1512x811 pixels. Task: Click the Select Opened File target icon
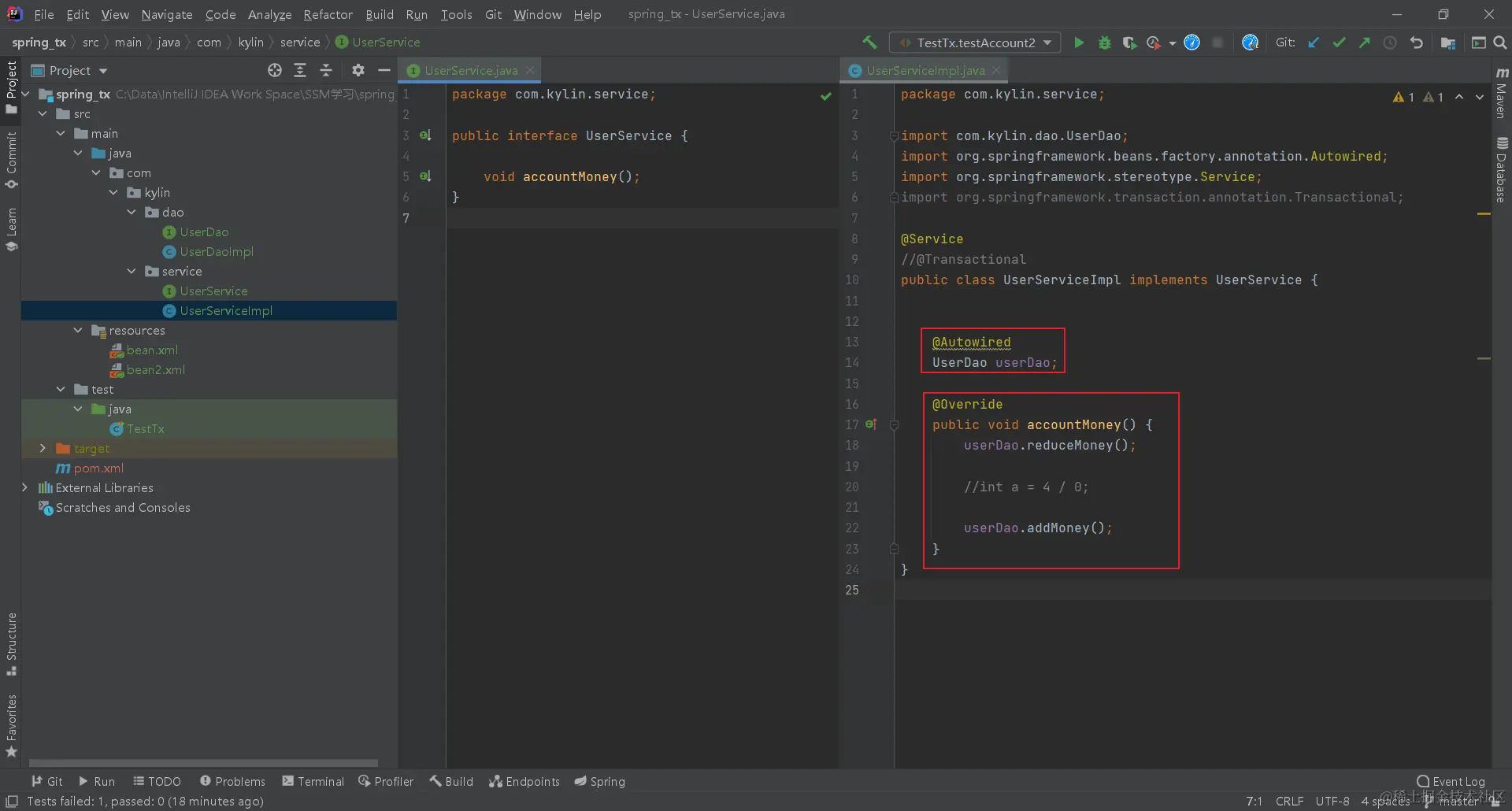pyautogui.click(x=274, y=70)
